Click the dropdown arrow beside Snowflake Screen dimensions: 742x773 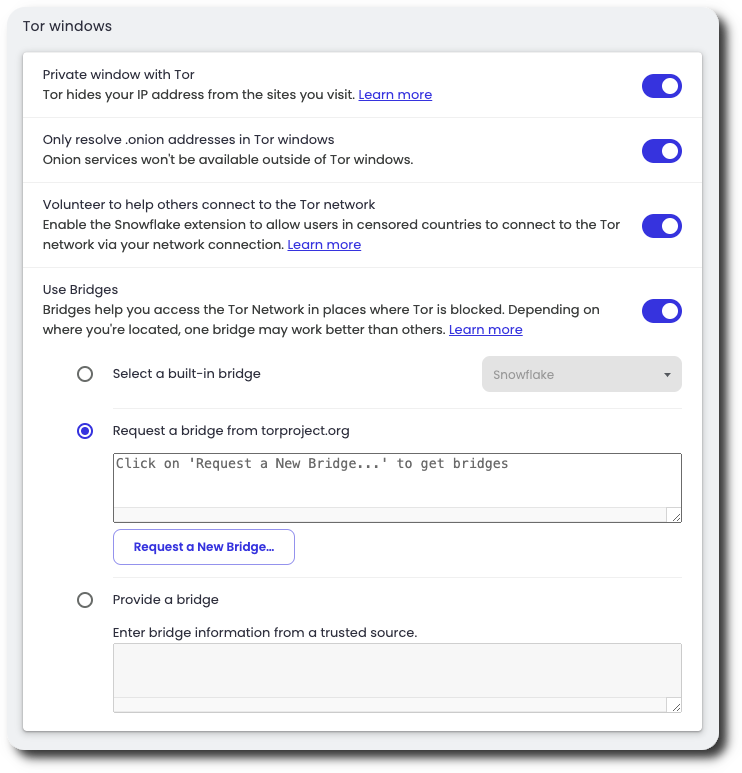[x=667, y=375]
